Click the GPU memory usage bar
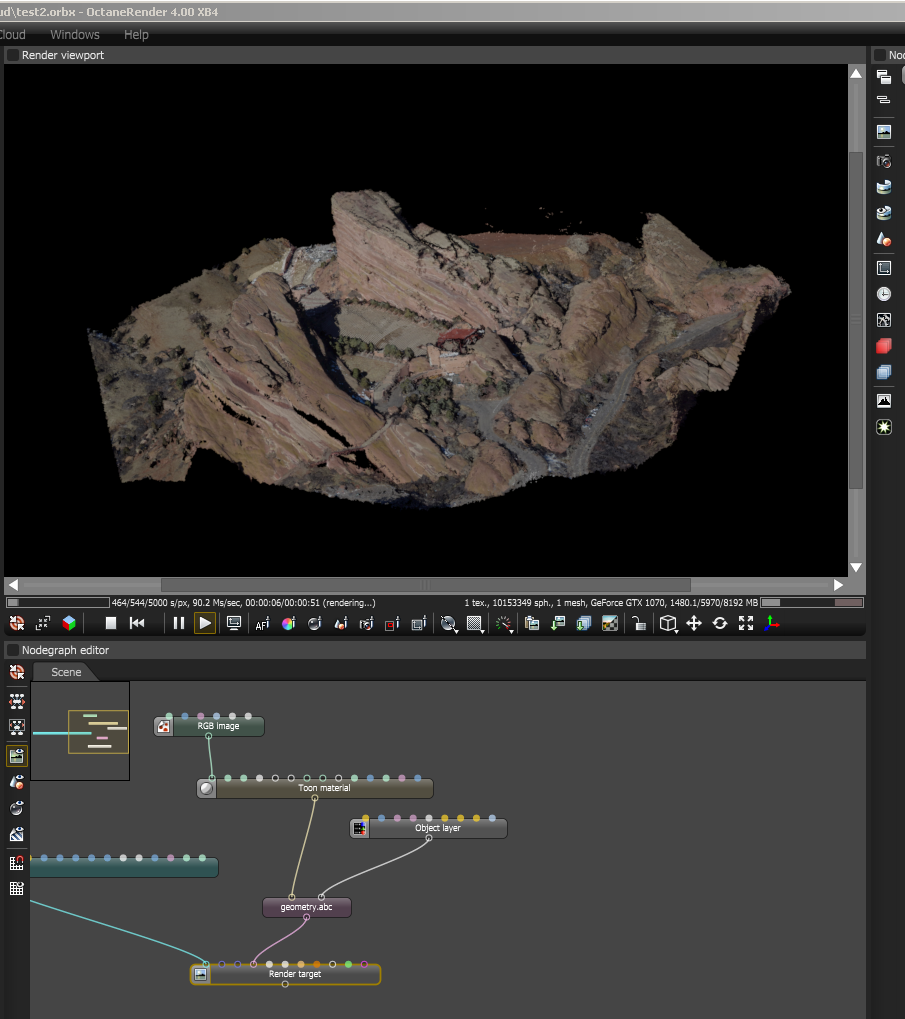The image size is (905, 1019). (811, 602)
